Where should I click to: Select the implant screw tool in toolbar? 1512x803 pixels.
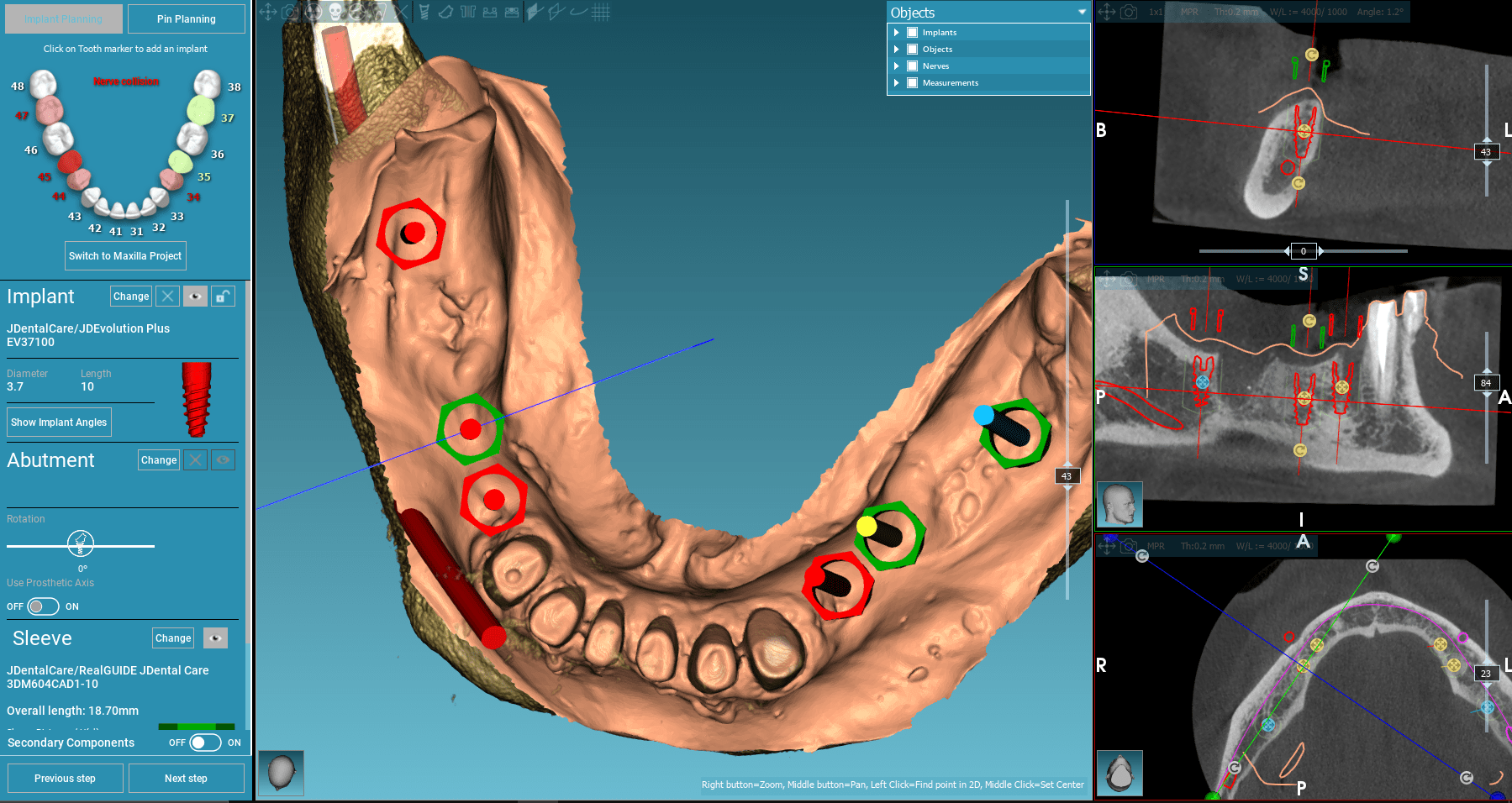click(x=424, y=12)
